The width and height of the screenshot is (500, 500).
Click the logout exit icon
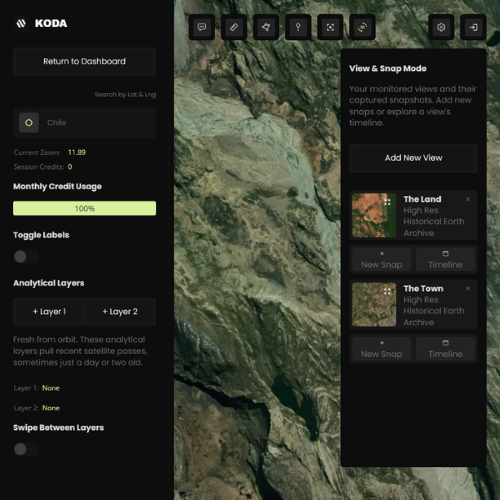pyautogui.click(x=473, y=27)
